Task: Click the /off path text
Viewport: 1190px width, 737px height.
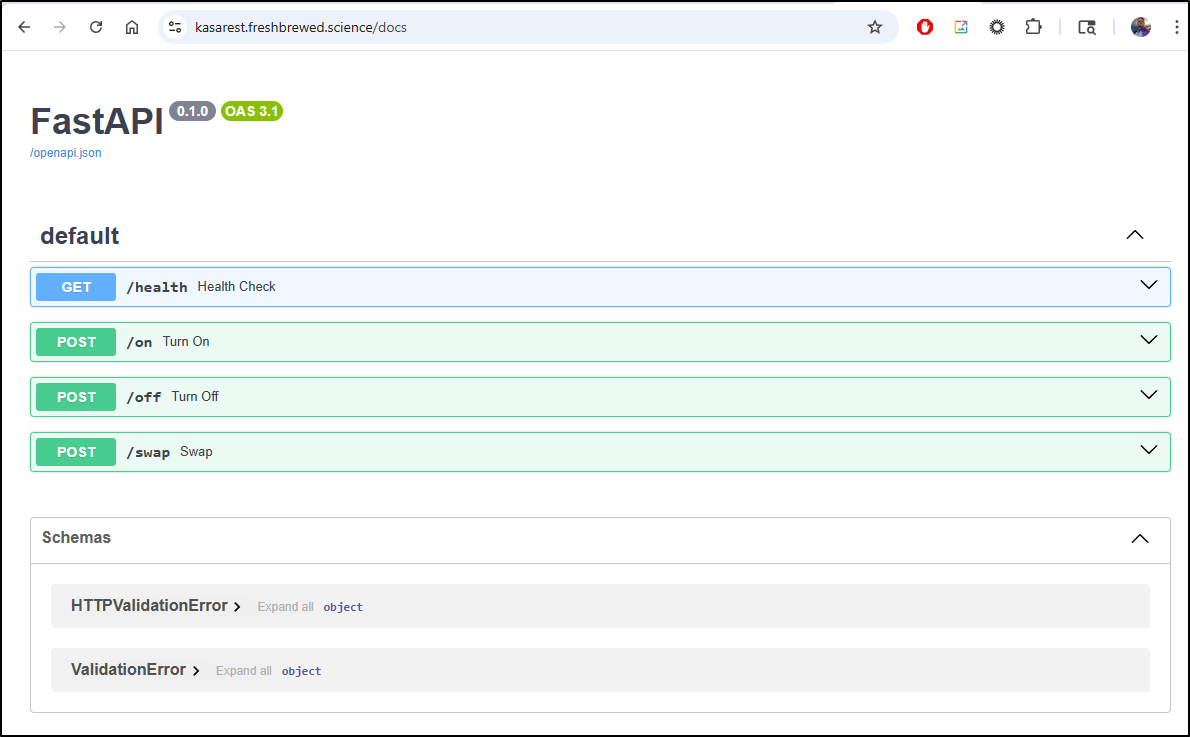Action: click(x=144, y=397)
